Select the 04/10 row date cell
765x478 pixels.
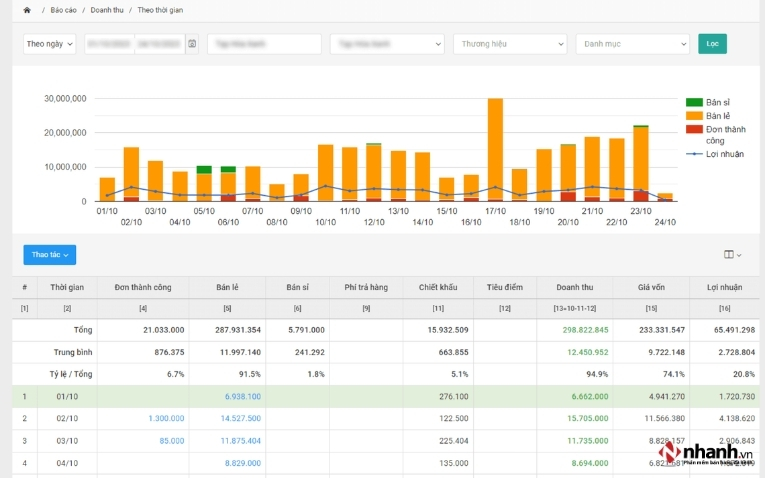(67, 463)
